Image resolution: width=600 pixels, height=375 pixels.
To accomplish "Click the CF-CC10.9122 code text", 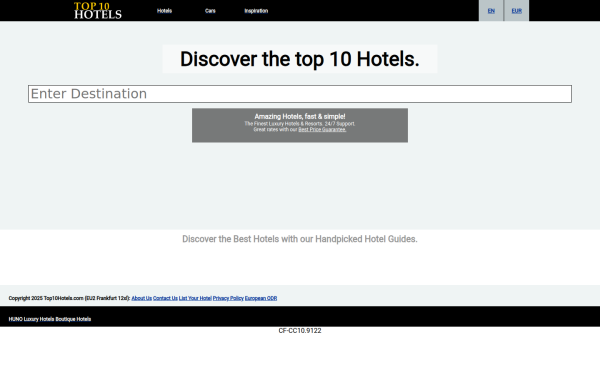I will click(x=300, y=331).
